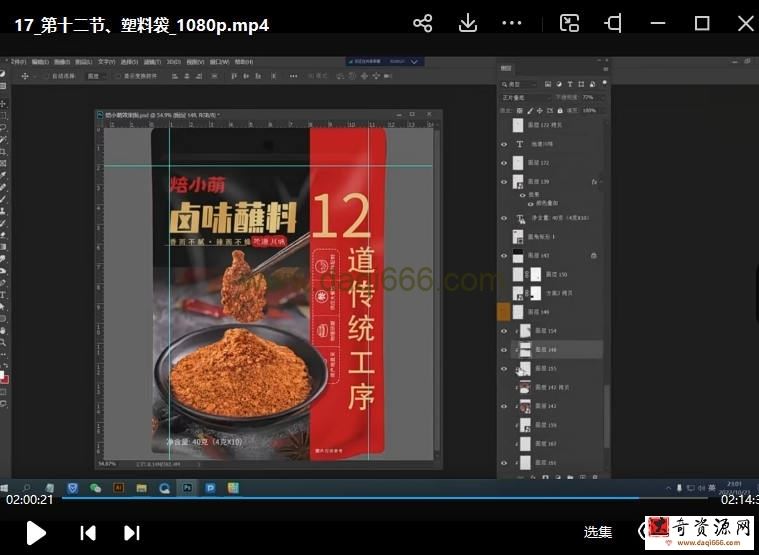Select the Crop tool in the left toolbar
The width and height of the screenshot is (759, 555).
(3, 151)
